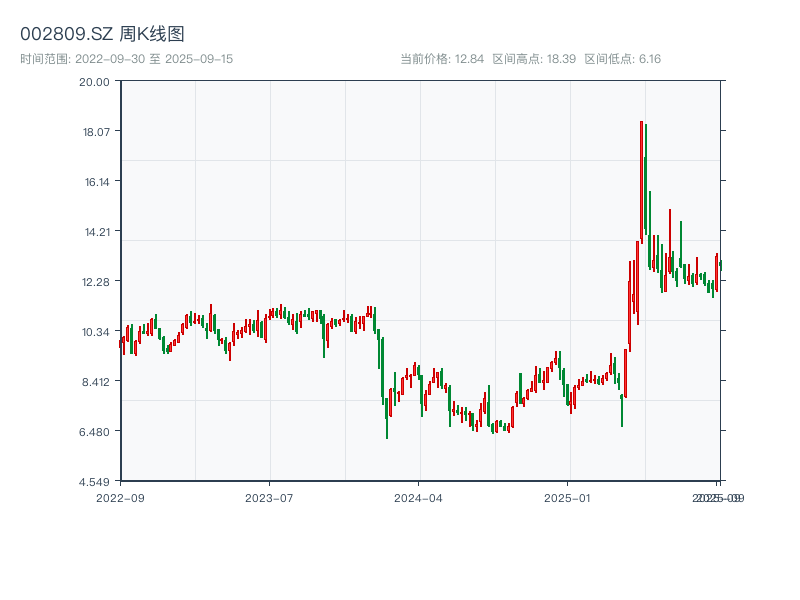
Task: Click the 当前价格 12.84 label
Action: tap(442, 59)
